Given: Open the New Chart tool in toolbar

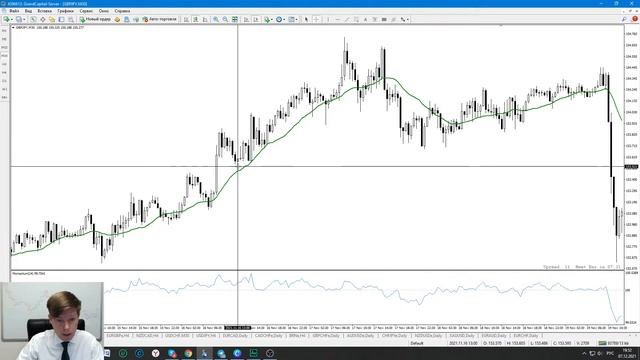Looking at the screenshot, I should [x=6, y=19].
